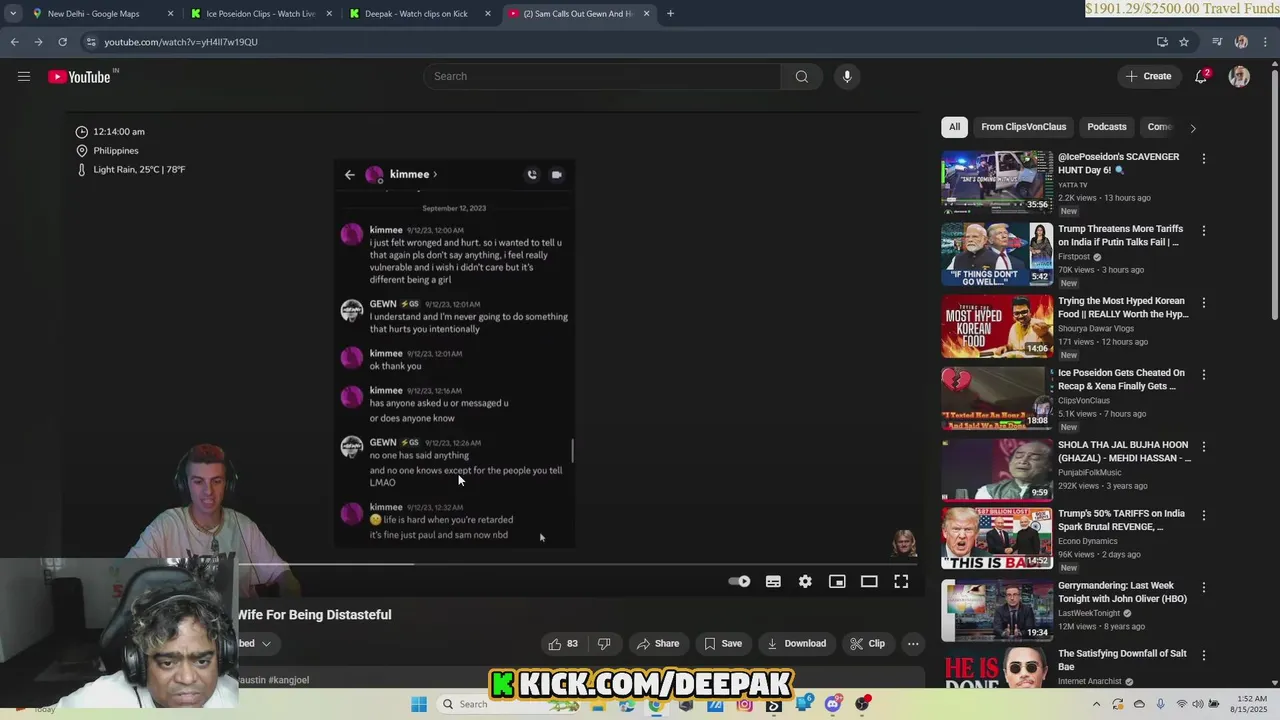Viewport: 1280px width, 720px height.
Task: Start voice search with the microphone
Action: (847, 76)
